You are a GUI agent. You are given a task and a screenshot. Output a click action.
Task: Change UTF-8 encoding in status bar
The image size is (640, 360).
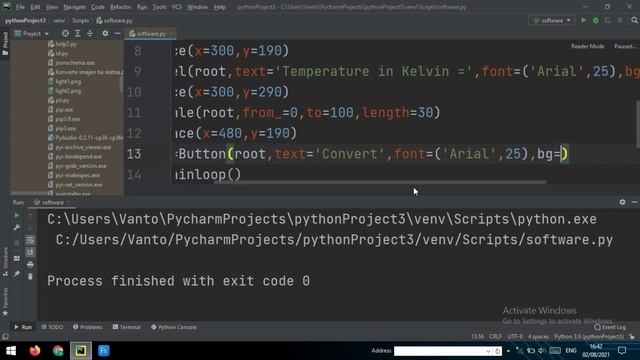(x=515, y=337)
